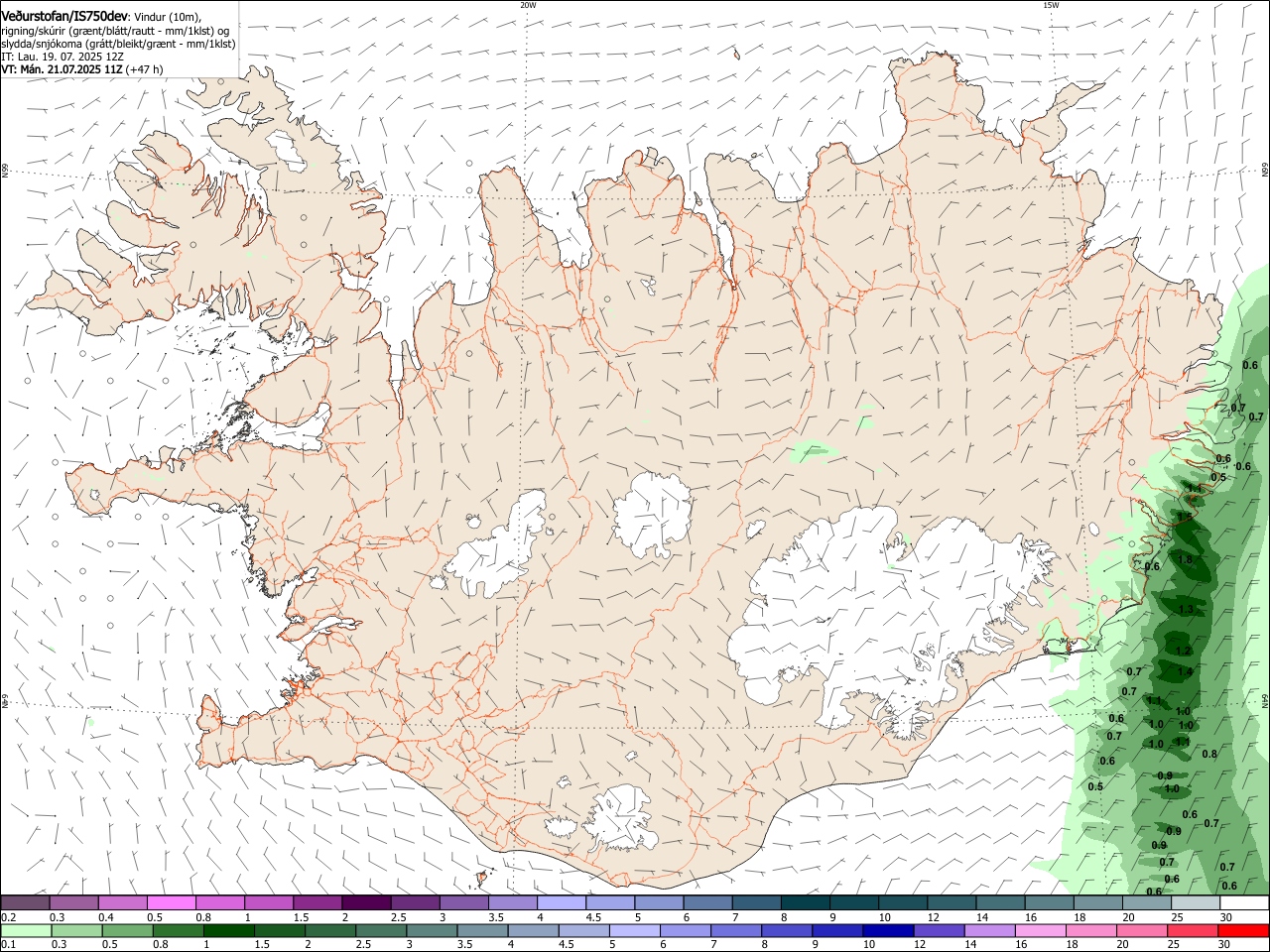Click the 'IT: Lau. 19. 07. 2025 12Z' line
The height and width of the screenshot is (952, 1270).
(62, 57)
